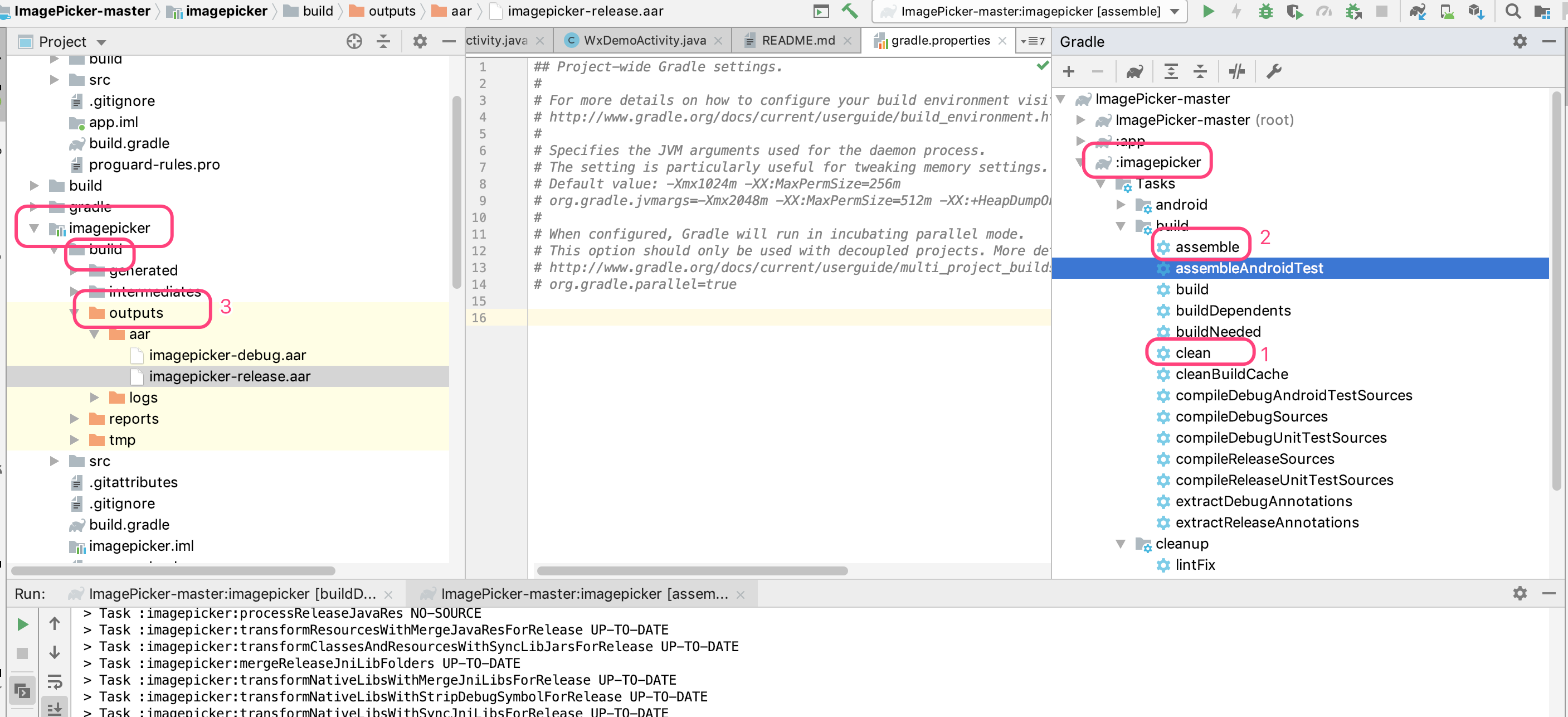Image resolution: width=1568 pixels, height=717 pixels.
Task: Open run configuration dropdown showing [assemble]
Action: 1029,11
